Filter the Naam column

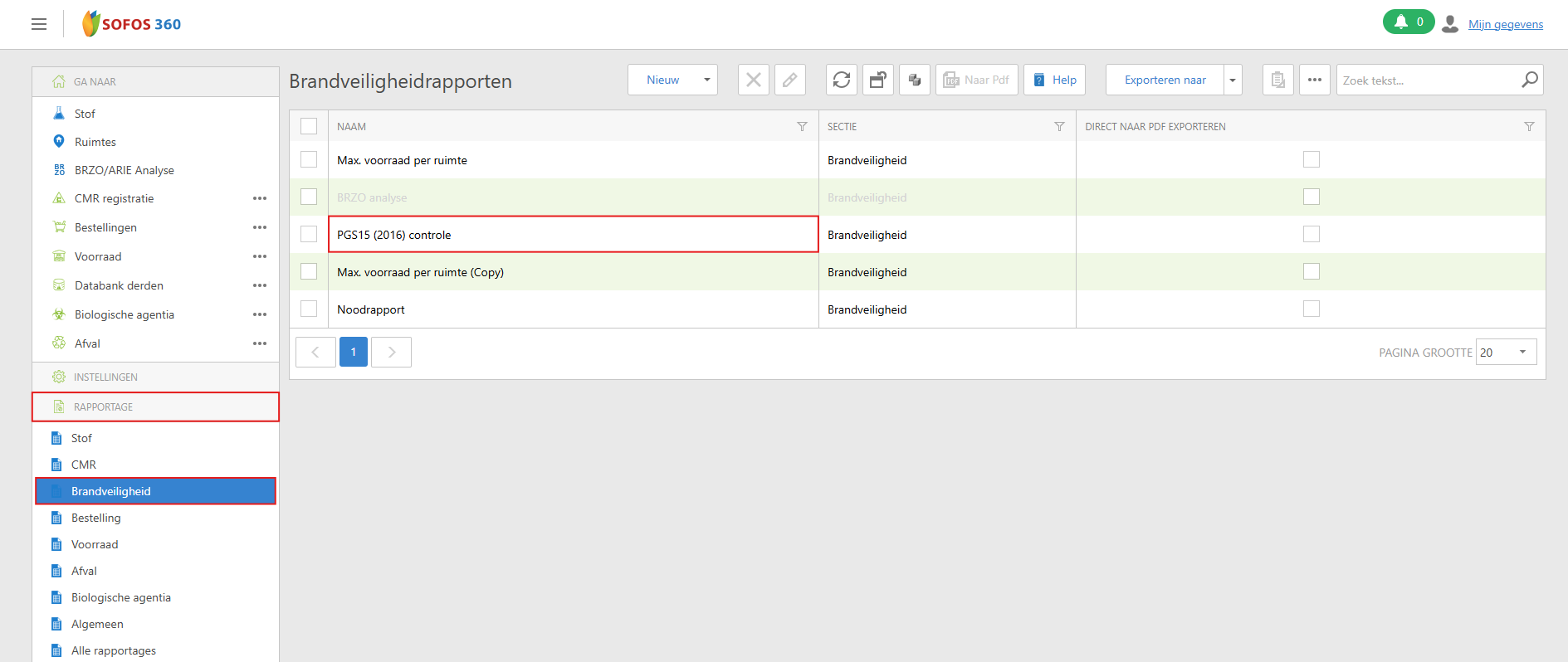click(x=802, y=127)
